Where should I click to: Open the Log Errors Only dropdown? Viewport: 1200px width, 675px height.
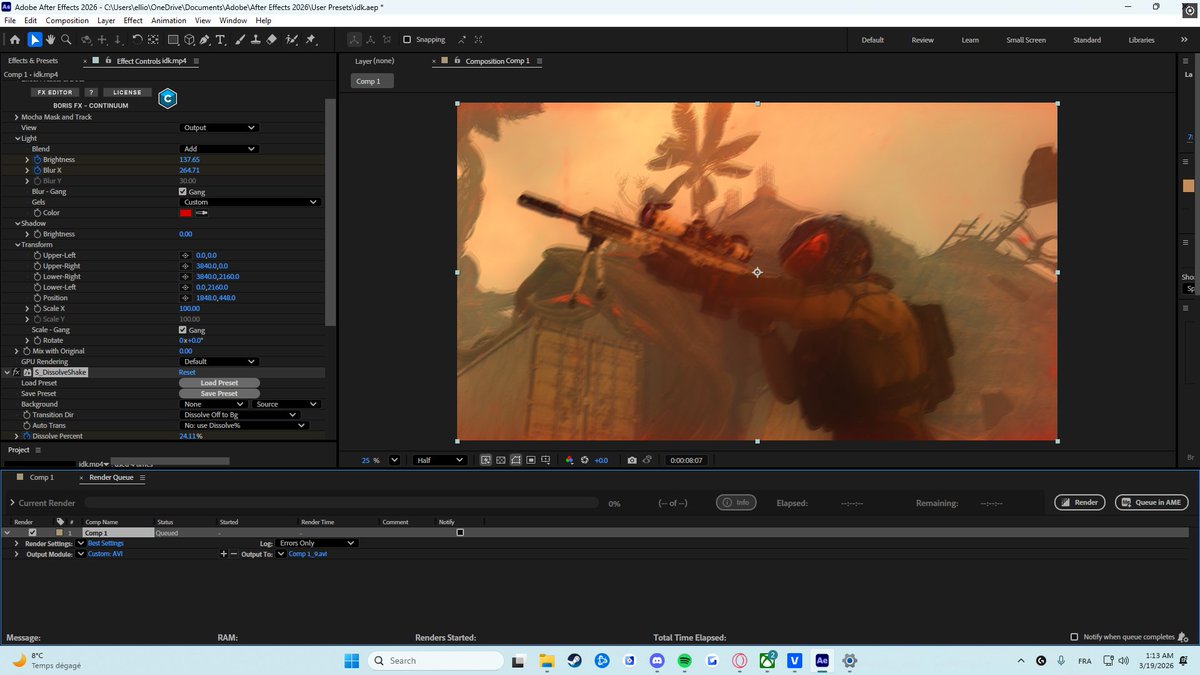click(x=316, y=543)
